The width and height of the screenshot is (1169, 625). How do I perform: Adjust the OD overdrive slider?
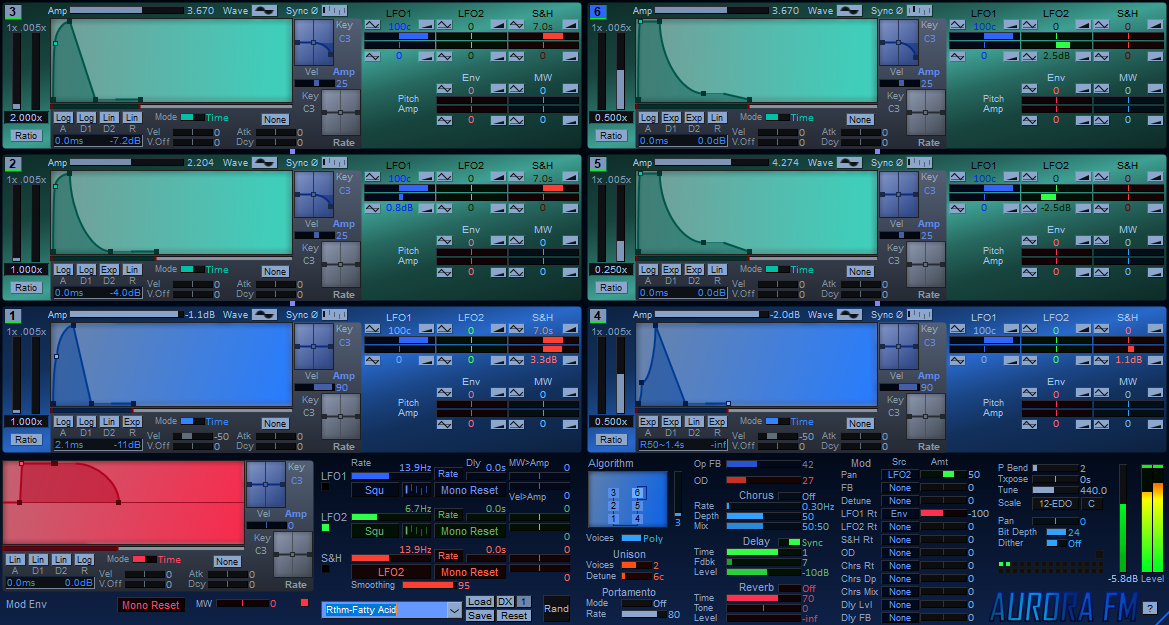pyautogui.click(x=763, y=480)
